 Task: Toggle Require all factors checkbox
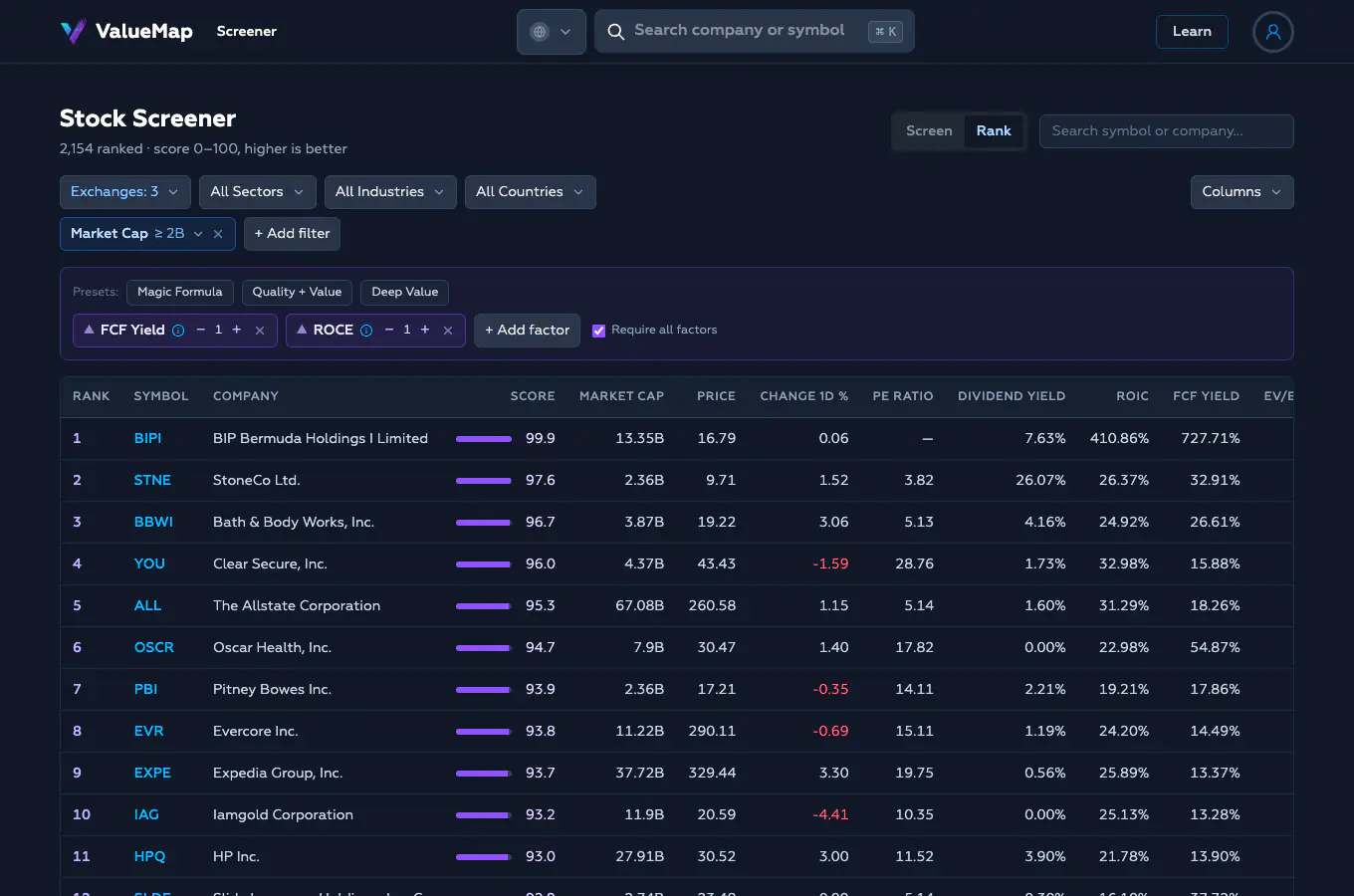click(598, 331)
